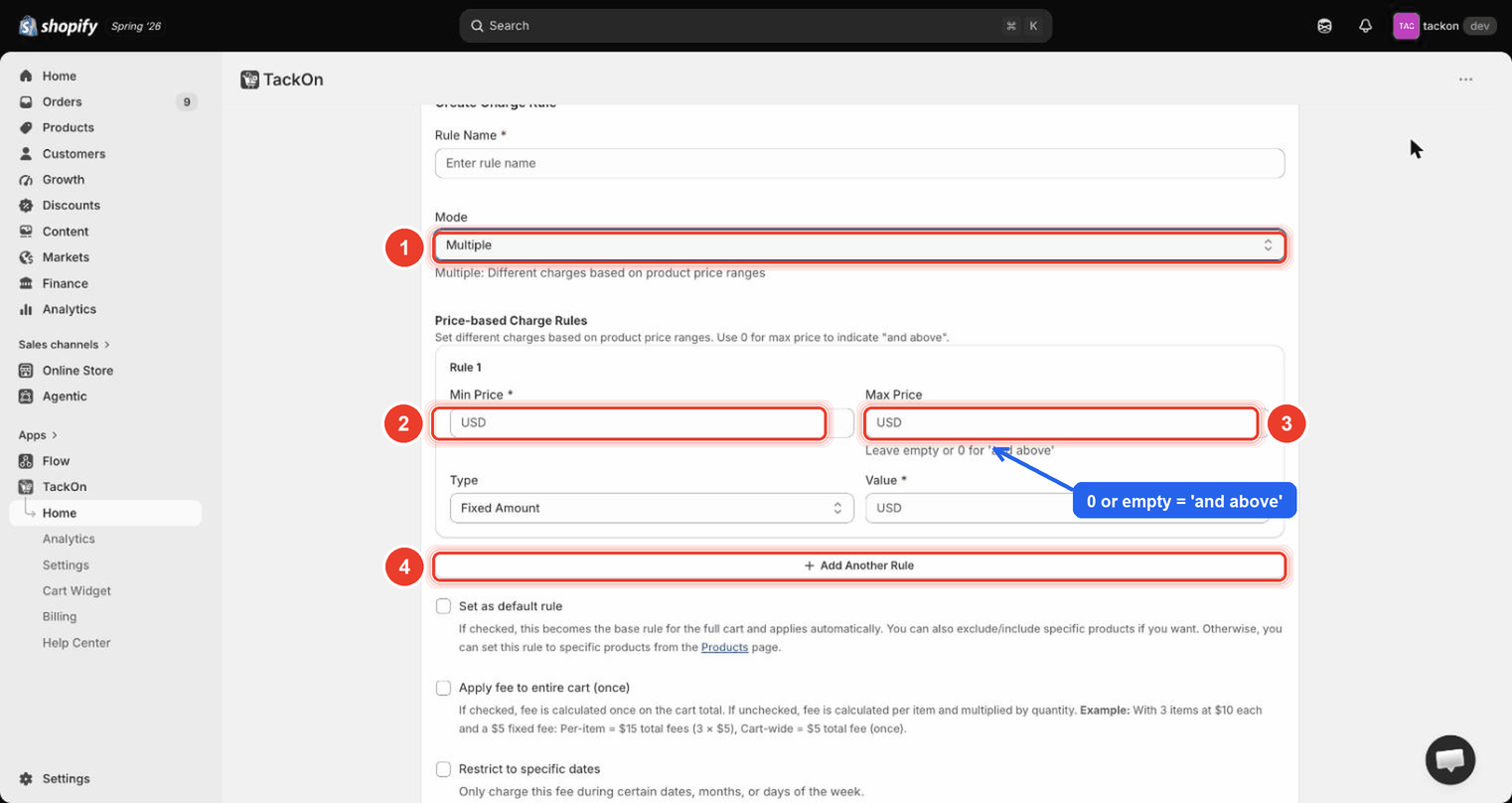1512x803 pixels.
Task: Click the Products tag icon
Action: point(26,127)
